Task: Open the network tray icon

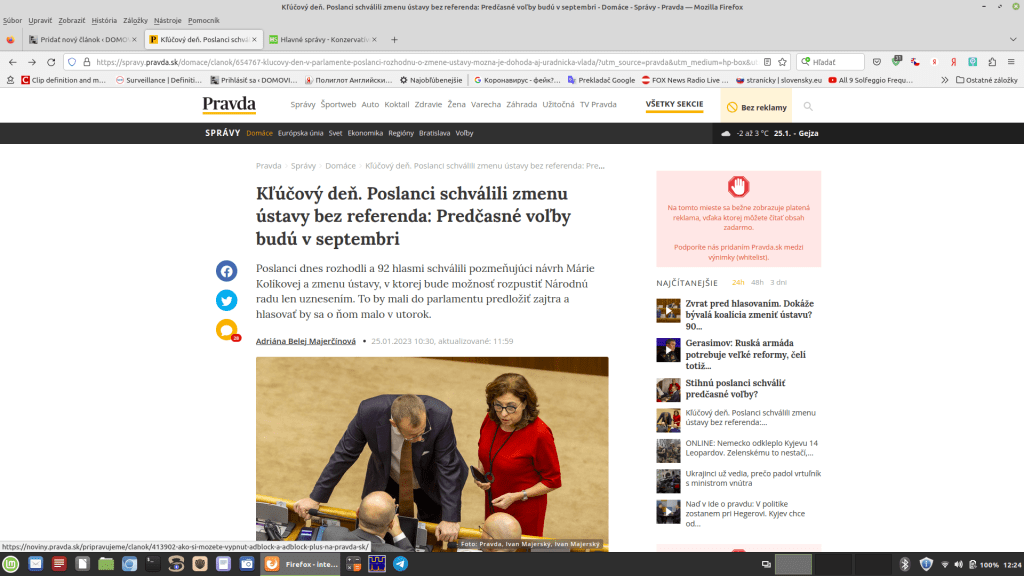Action: [x=944, y=564]
